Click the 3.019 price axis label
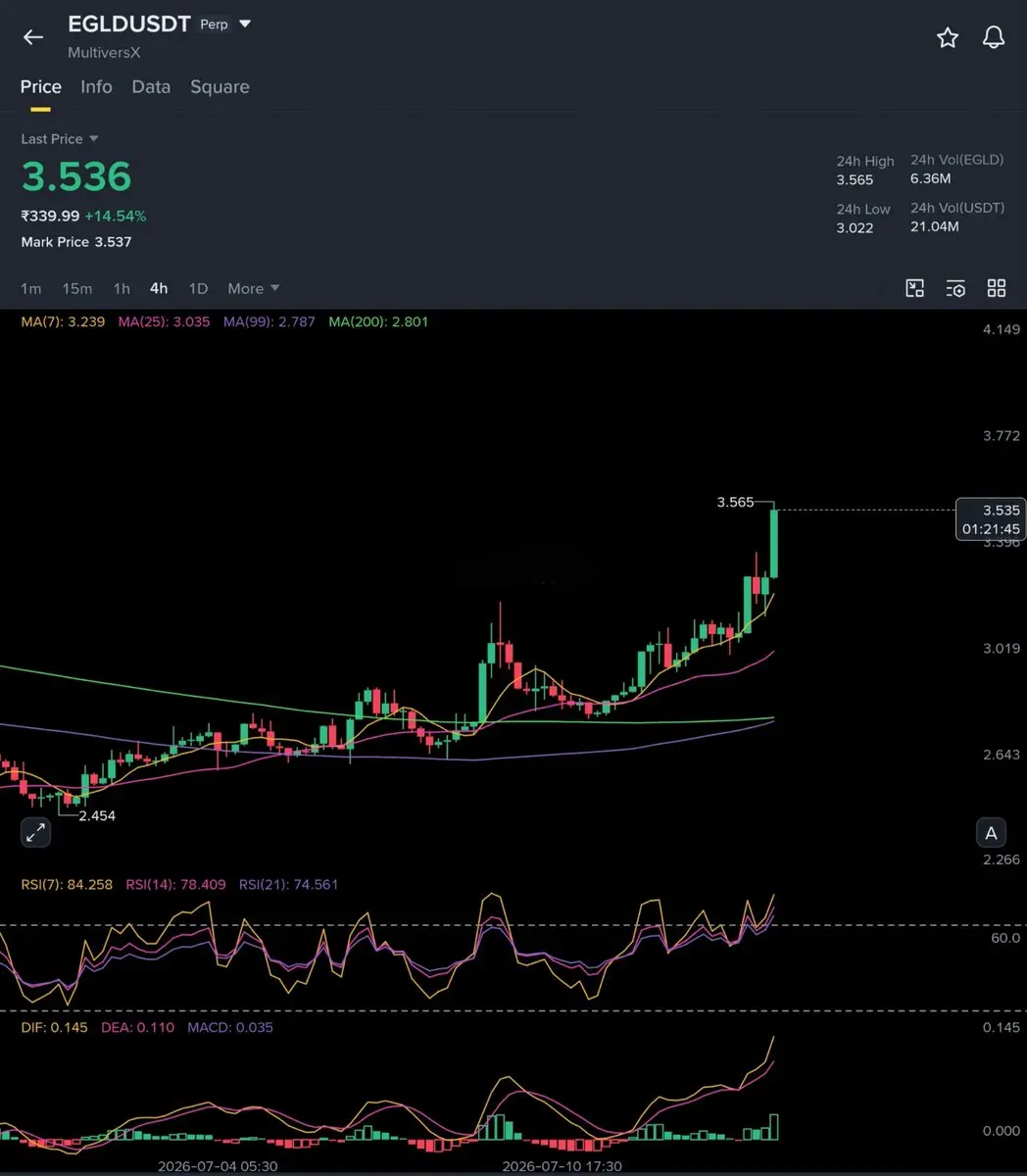This screenshot has height=1176, width=1027. tap(1002, 648)
